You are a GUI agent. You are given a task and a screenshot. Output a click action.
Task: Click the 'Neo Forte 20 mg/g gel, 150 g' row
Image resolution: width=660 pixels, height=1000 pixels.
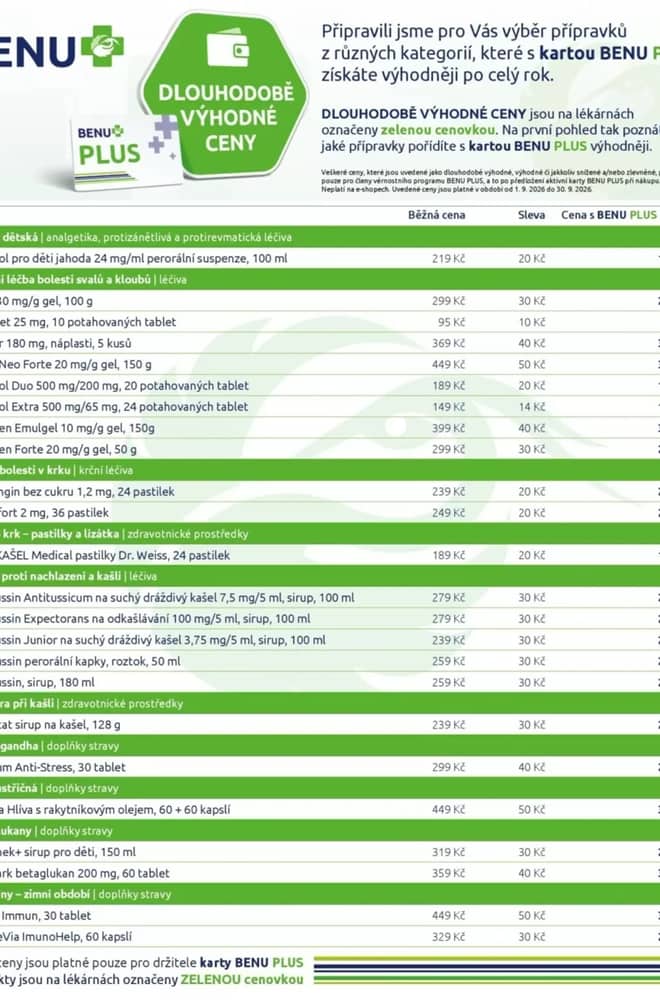330,364
